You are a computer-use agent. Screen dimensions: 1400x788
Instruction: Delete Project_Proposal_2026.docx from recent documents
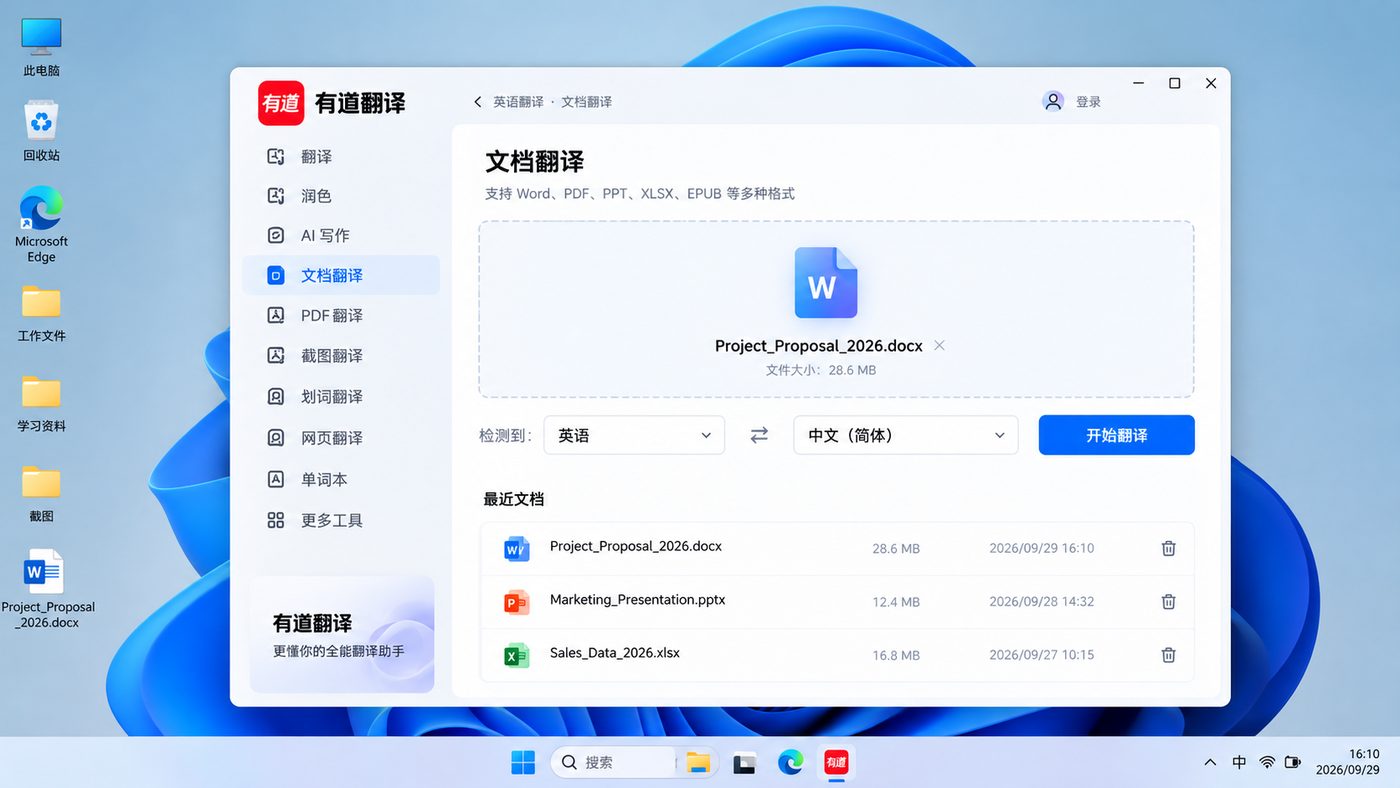1168,548
